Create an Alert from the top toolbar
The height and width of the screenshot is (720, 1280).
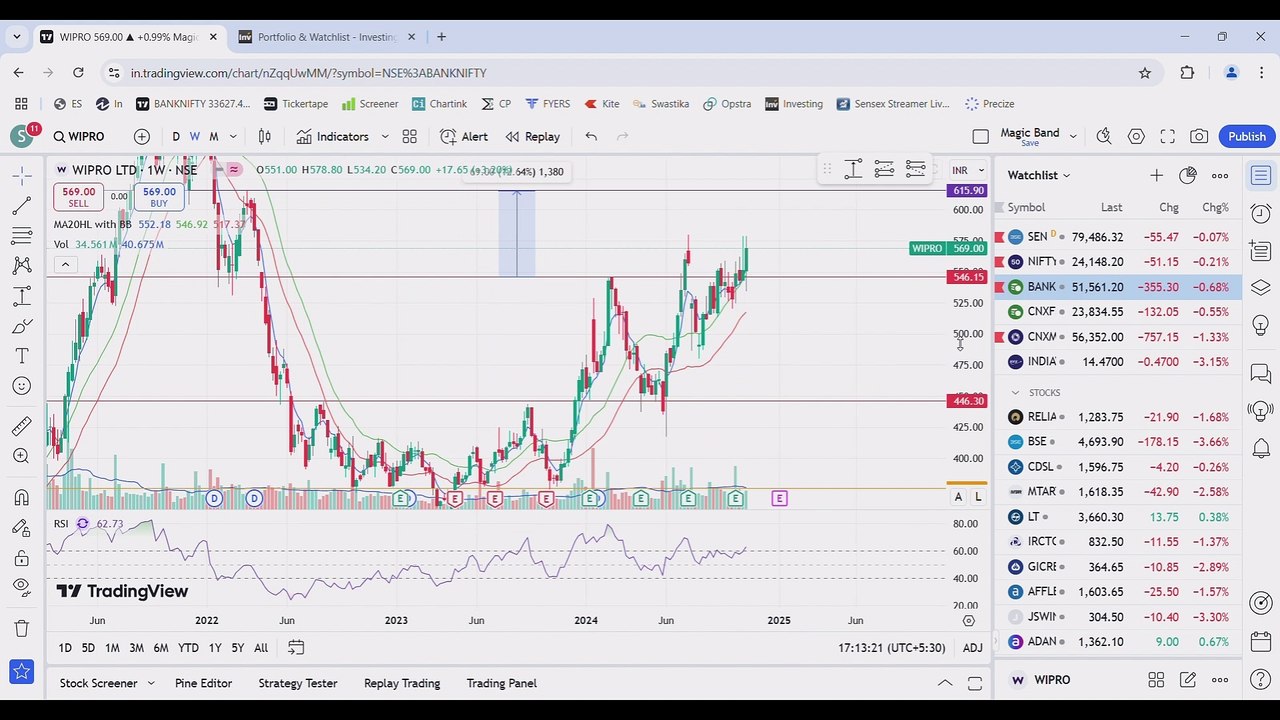tap(464, 137)
